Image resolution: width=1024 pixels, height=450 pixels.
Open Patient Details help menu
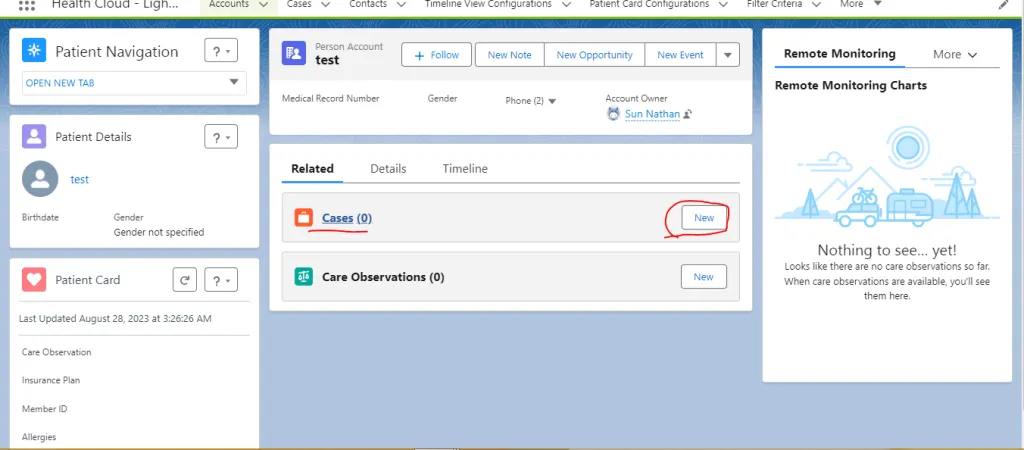(x=221, y=137)
